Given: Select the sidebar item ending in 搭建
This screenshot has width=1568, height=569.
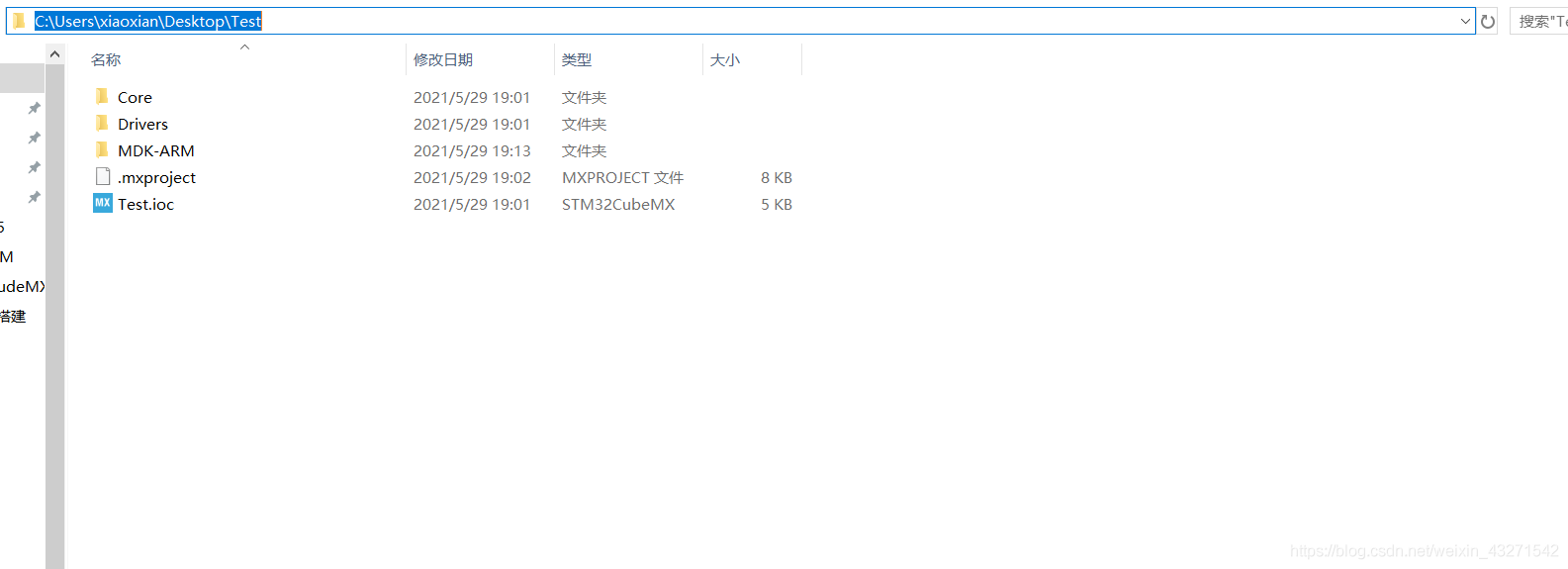Looking at the screenshot, I should click(x=13, y=316).
